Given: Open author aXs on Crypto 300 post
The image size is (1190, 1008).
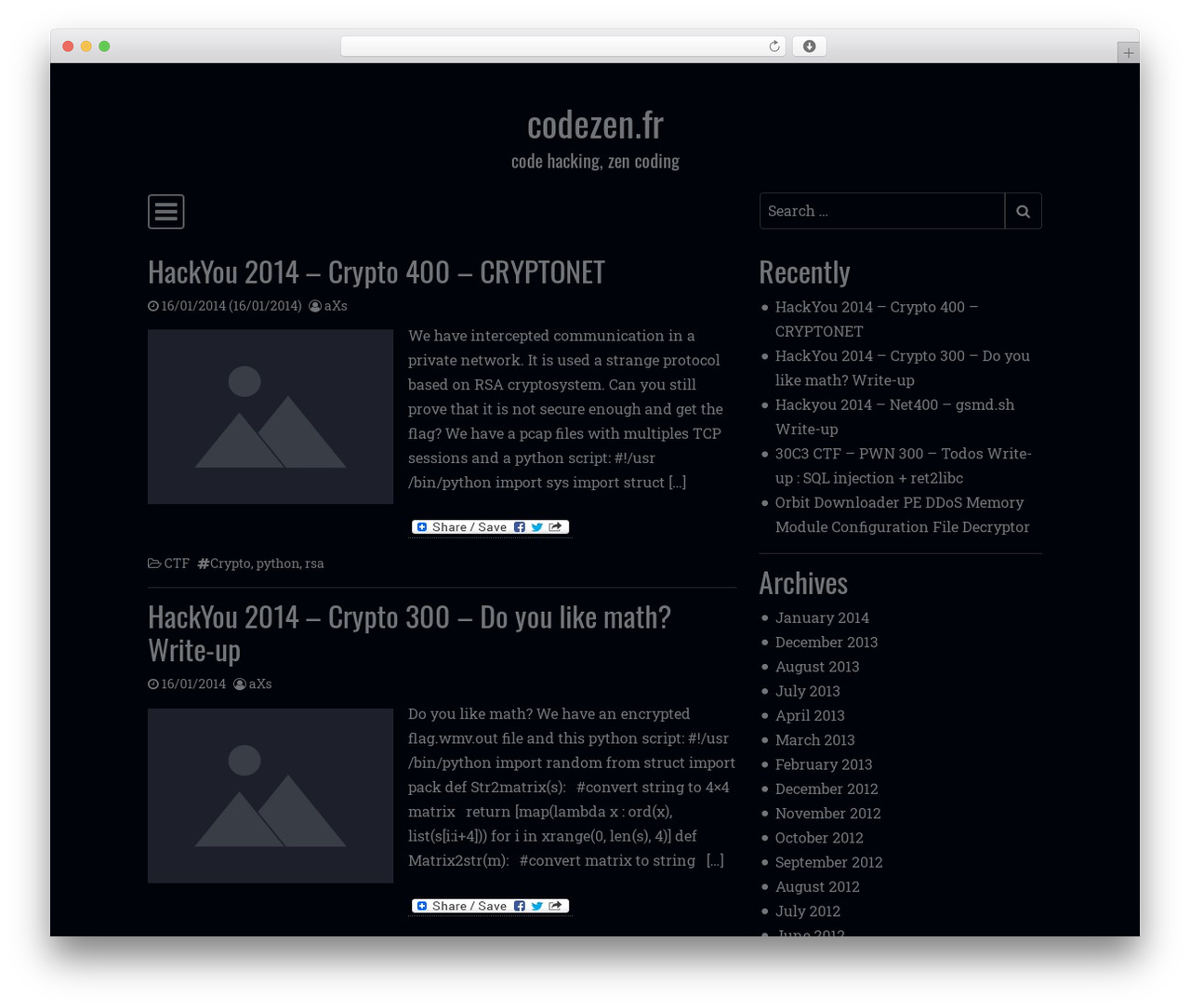Looking at the screenshot, I should tap(260, 683).
